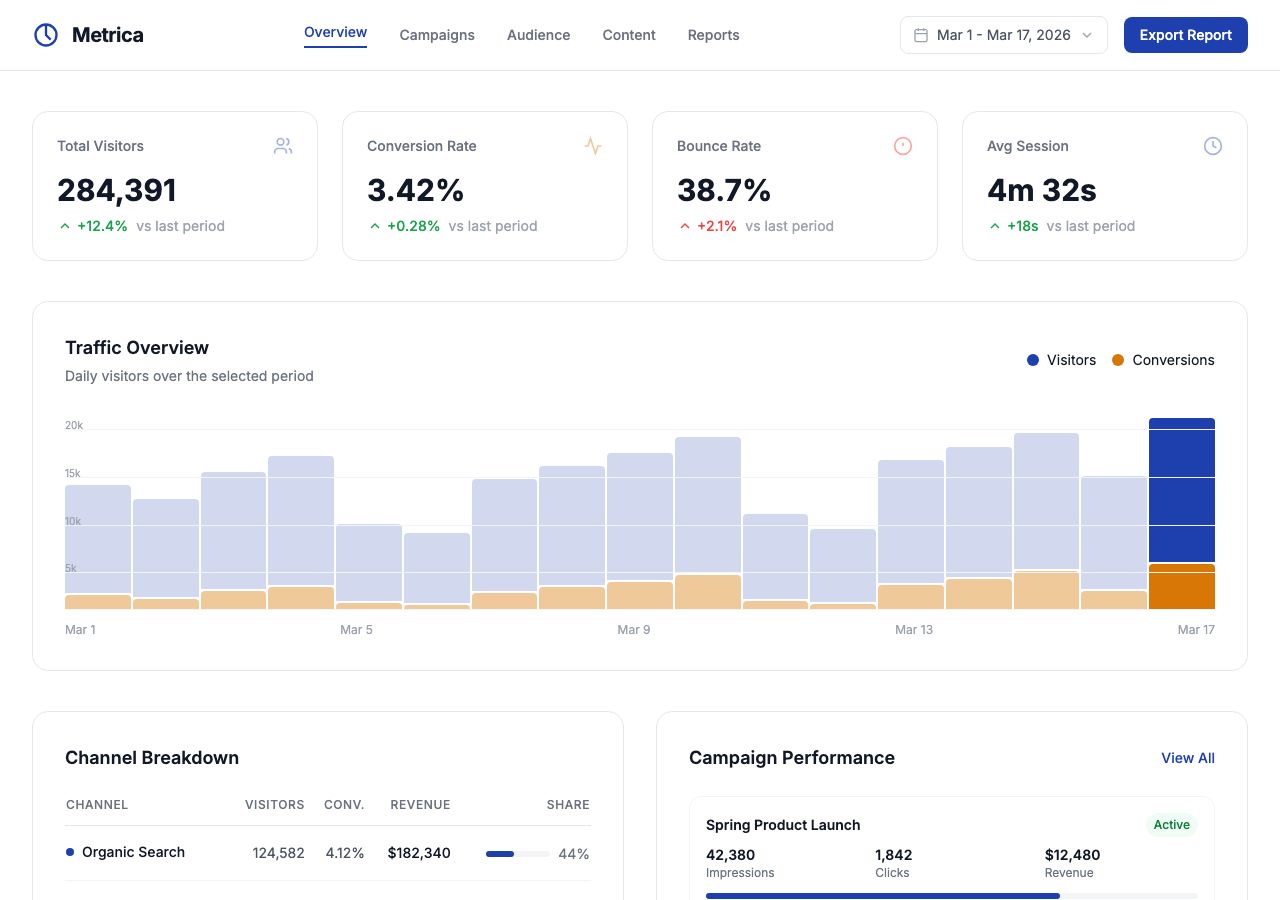Click the 42,380 Impressions value
The width and height of the screenshot is (1280, 900).
pyautogui.click(x=730, y=855)
